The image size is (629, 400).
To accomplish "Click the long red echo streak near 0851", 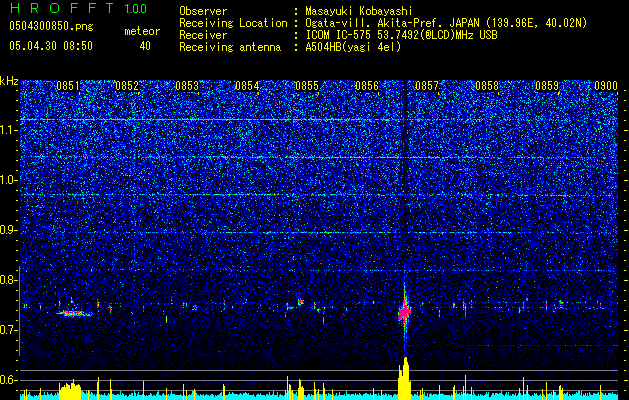I will [x=73, y=313].
